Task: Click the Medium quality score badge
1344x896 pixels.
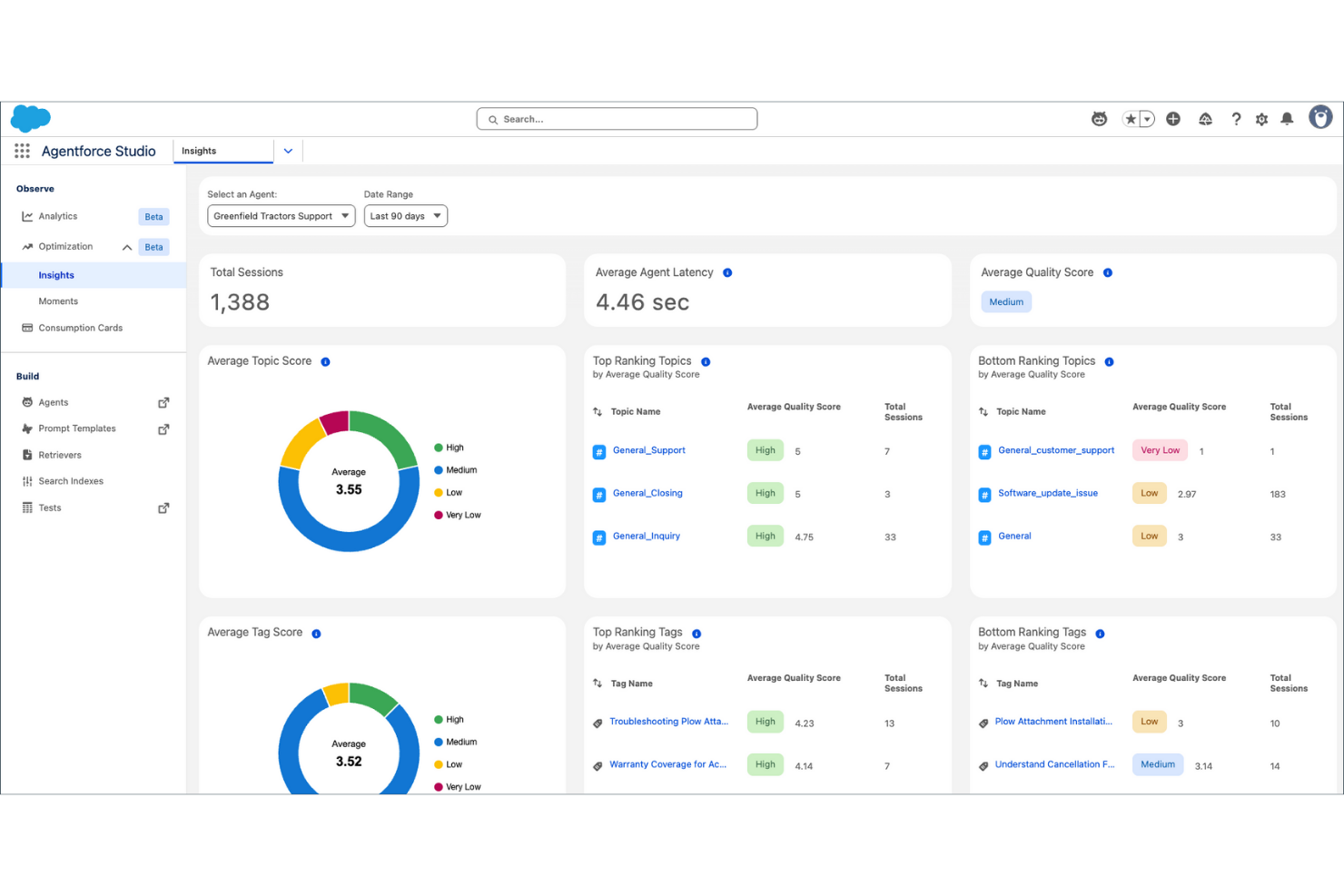Action: 1006,301
